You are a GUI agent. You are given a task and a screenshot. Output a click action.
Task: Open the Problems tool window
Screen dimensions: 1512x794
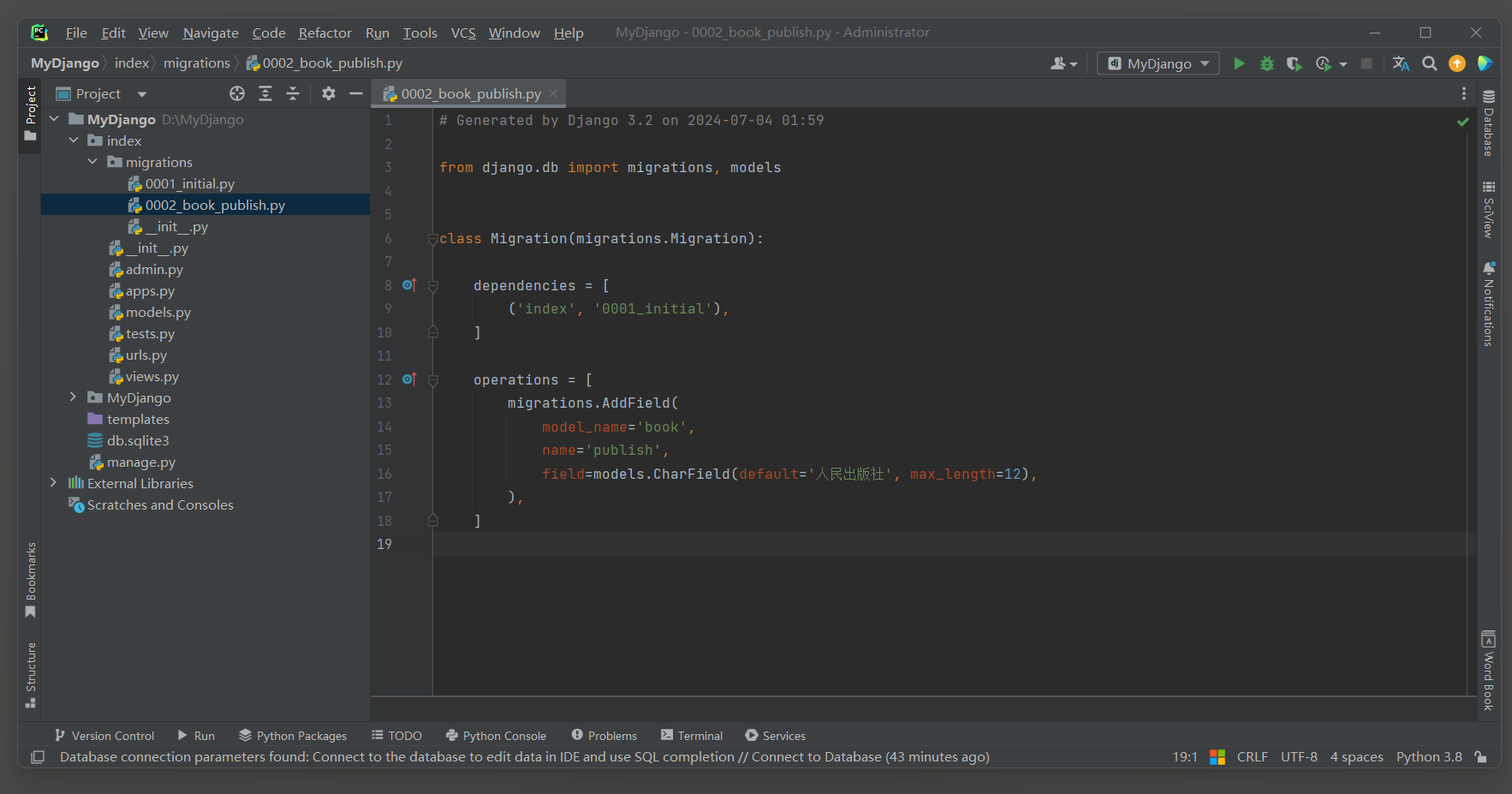point(604,736)
